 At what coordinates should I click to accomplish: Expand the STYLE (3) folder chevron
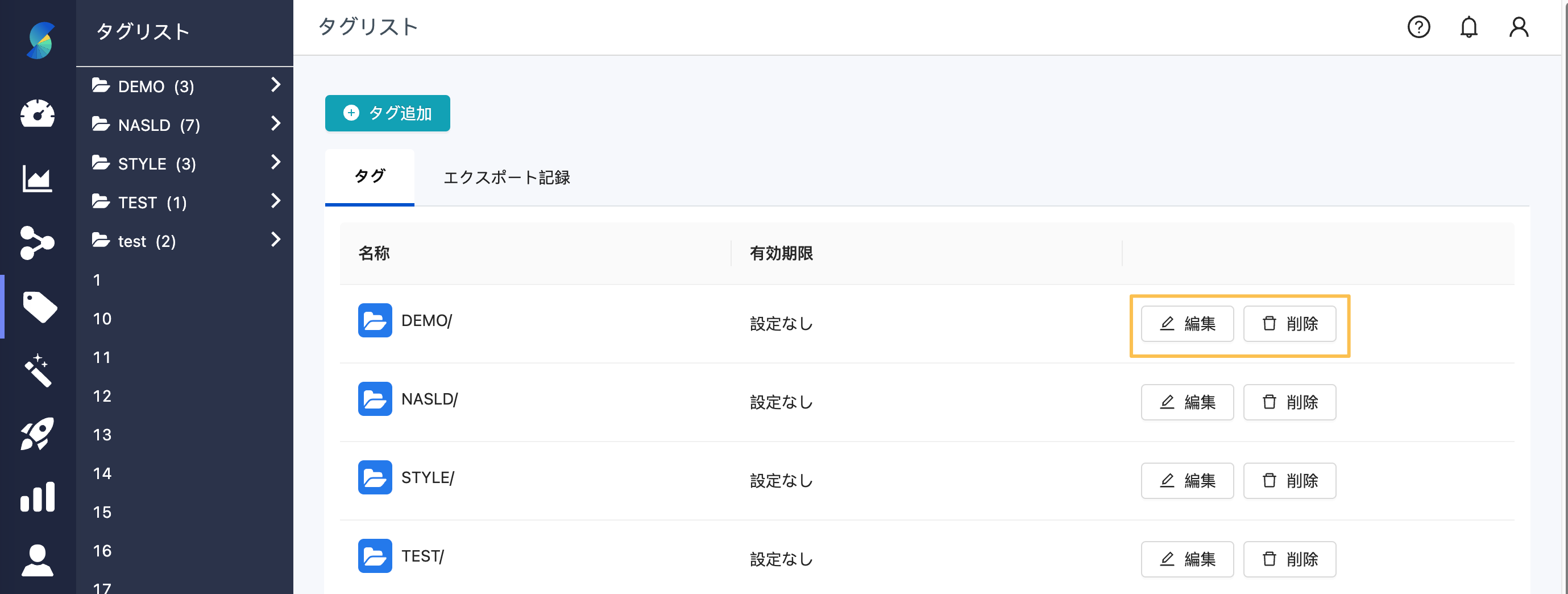[x=276, y=162]
